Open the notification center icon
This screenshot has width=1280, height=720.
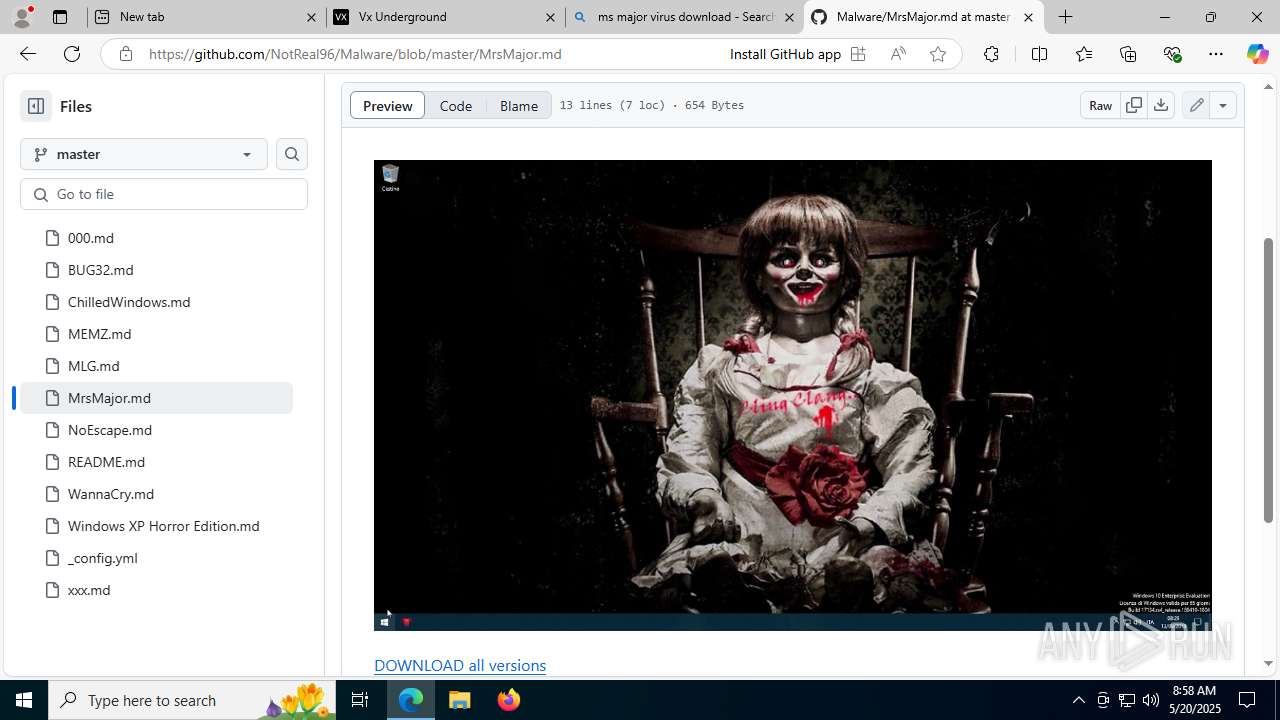point(1247,700)
